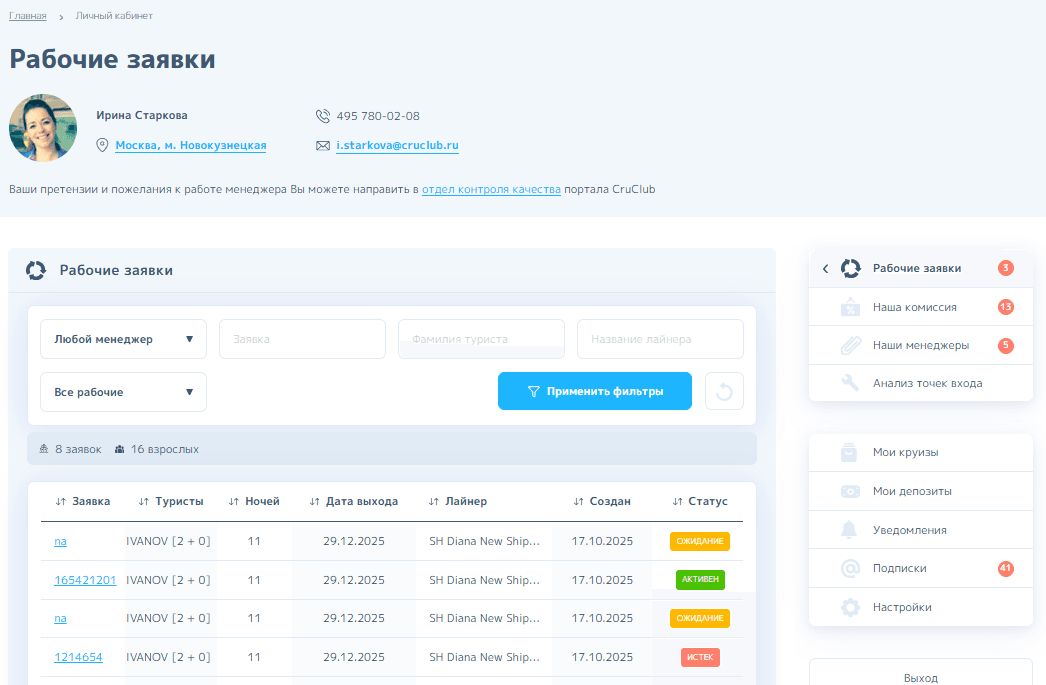Click the reset filters circular arrow icon
Image resolution: width=1046 pixels, height=685 pixels.
point(724,391)
